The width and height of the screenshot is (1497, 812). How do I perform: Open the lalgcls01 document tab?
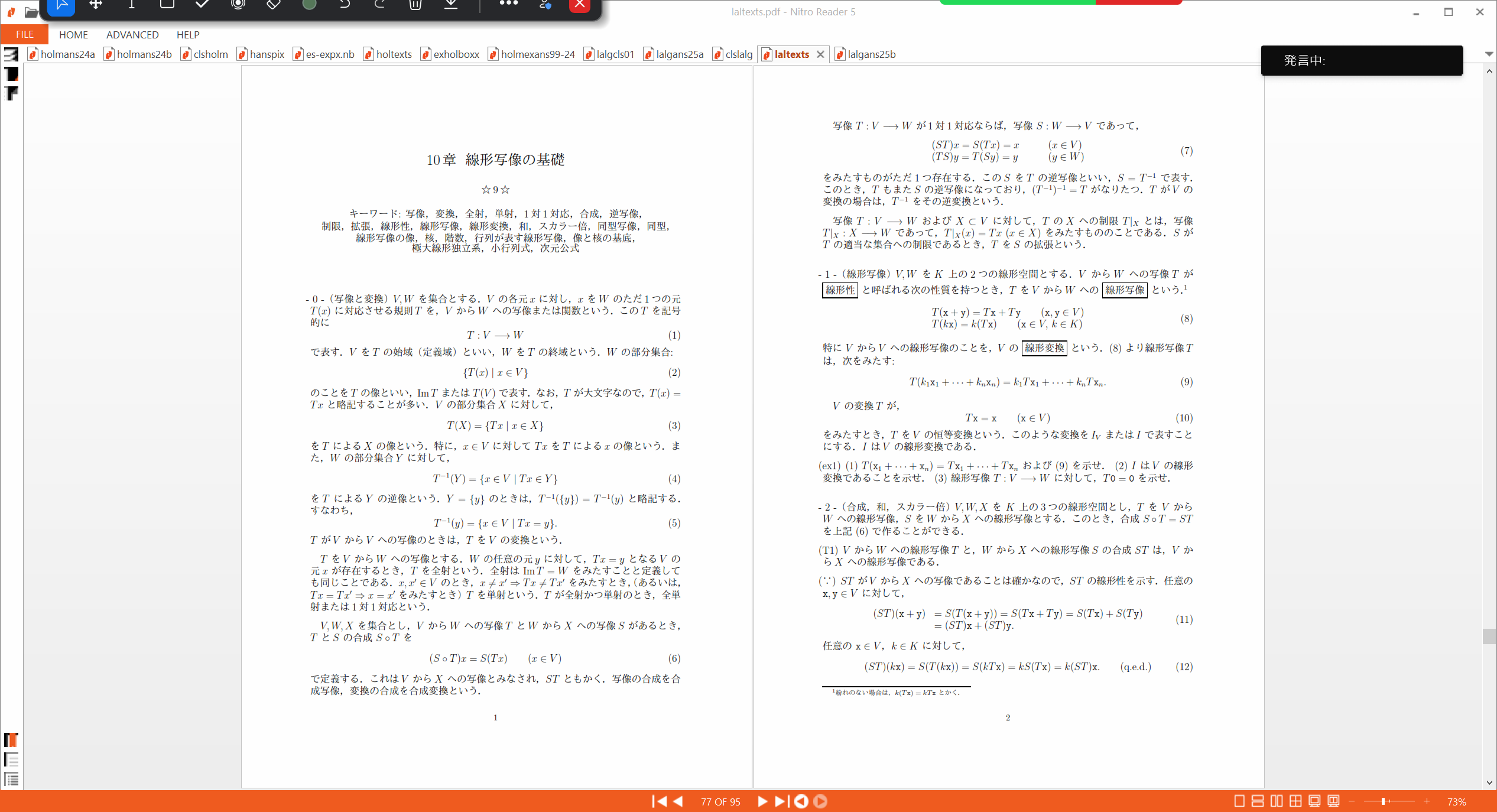(609, 54)
